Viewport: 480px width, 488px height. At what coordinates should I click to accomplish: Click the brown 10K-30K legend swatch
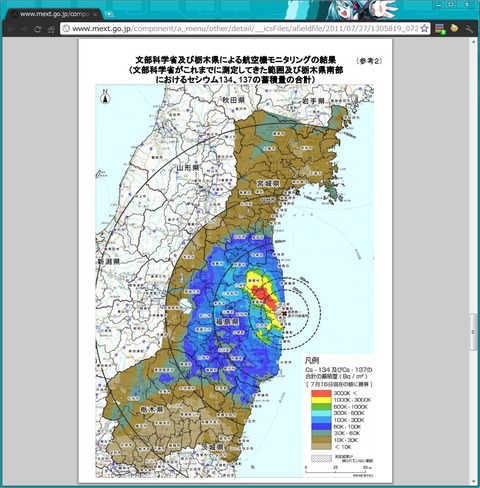321,440
